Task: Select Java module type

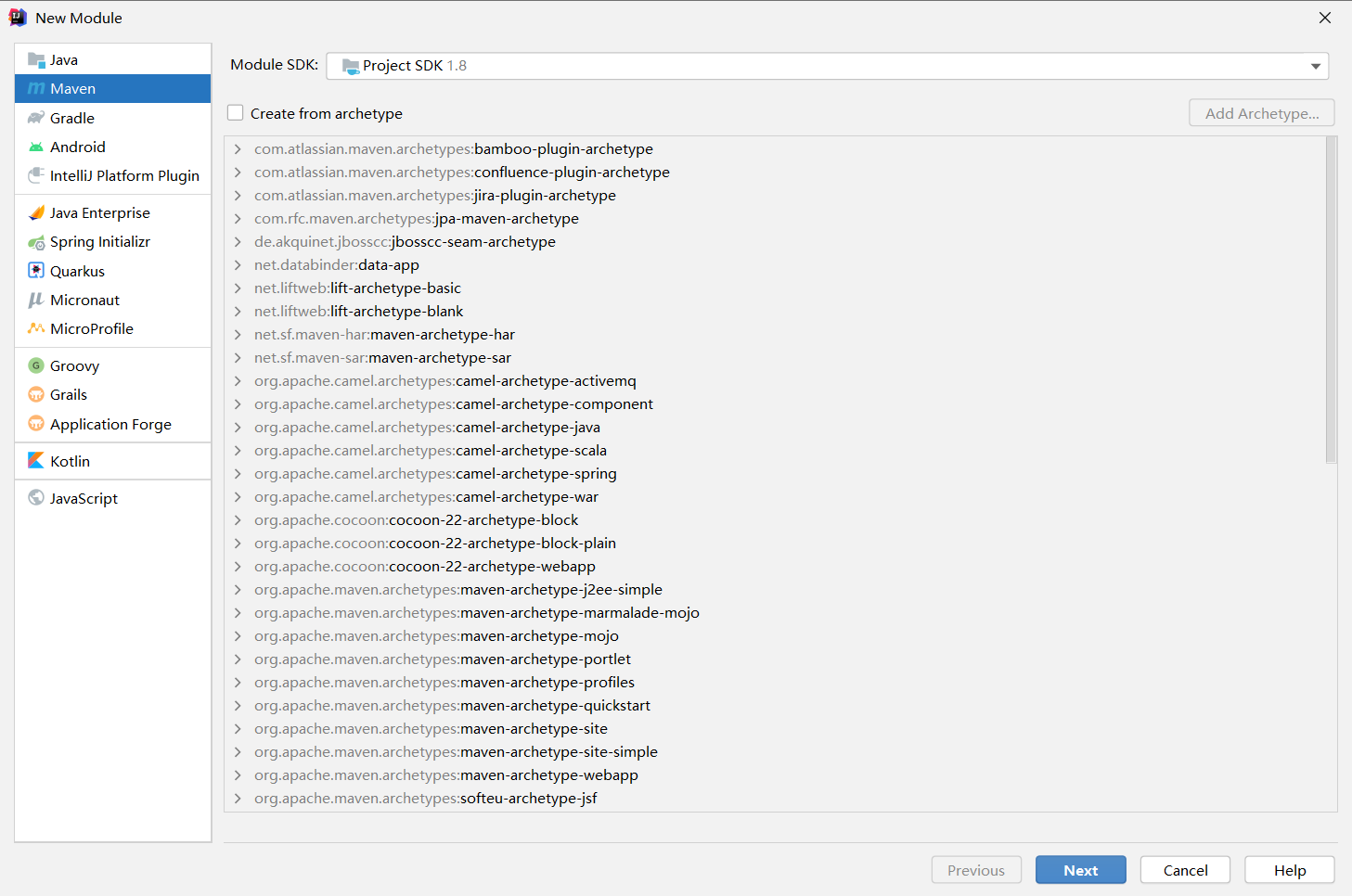Action: (x=113, y=60)
